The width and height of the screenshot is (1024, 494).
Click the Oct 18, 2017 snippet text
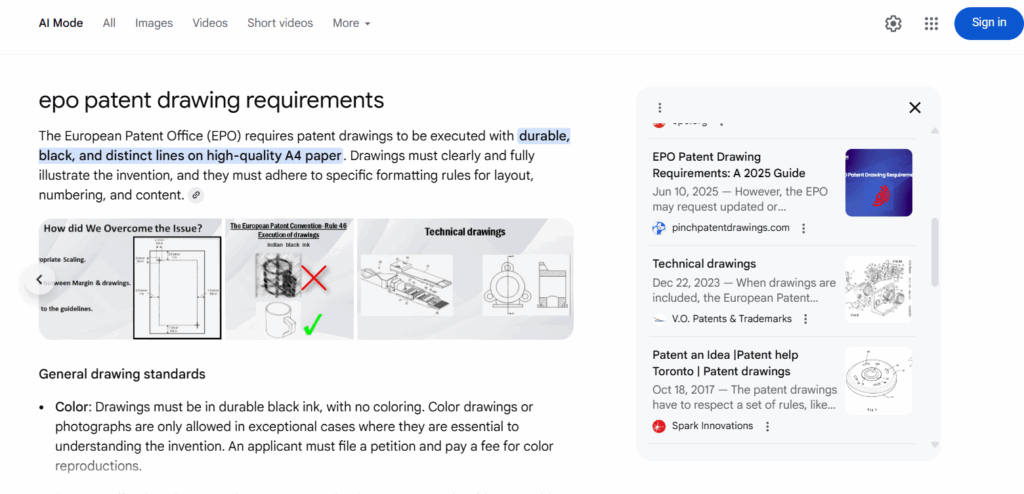(744, 397)
